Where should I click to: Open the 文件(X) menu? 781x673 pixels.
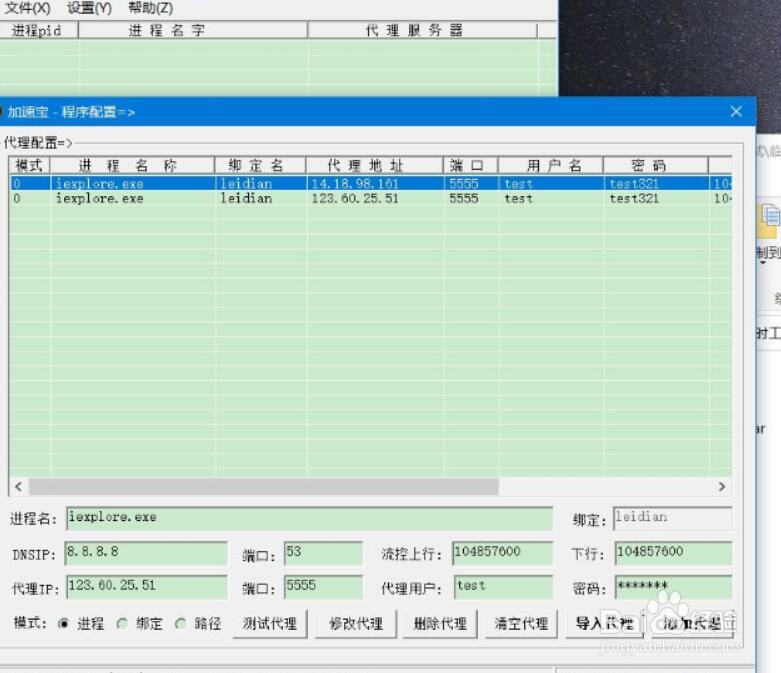point(27,8)
